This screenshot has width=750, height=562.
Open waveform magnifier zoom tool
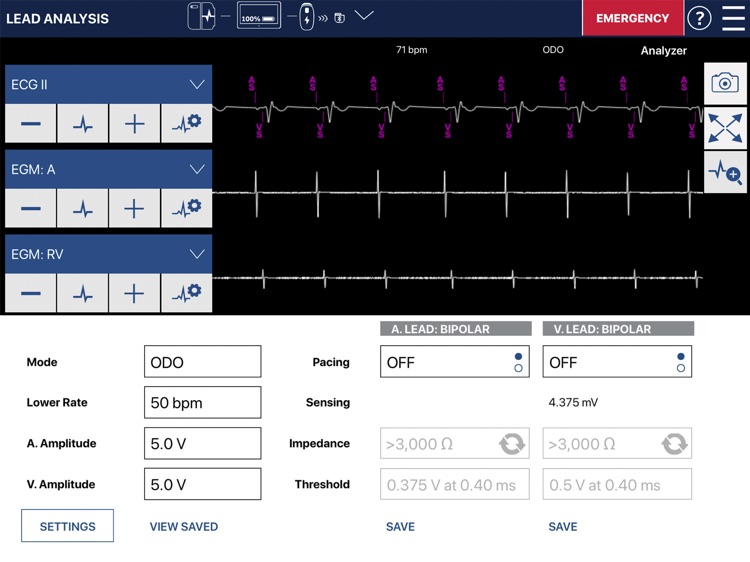725,172
